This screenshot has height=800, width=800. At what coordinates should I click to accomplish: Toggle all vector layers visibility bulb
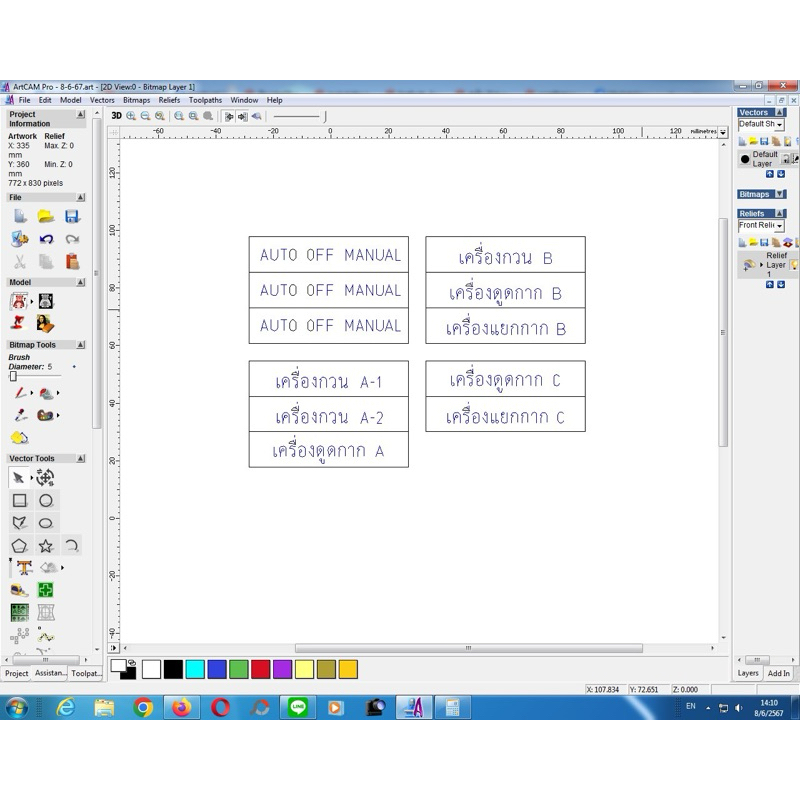tap(788, 141)
